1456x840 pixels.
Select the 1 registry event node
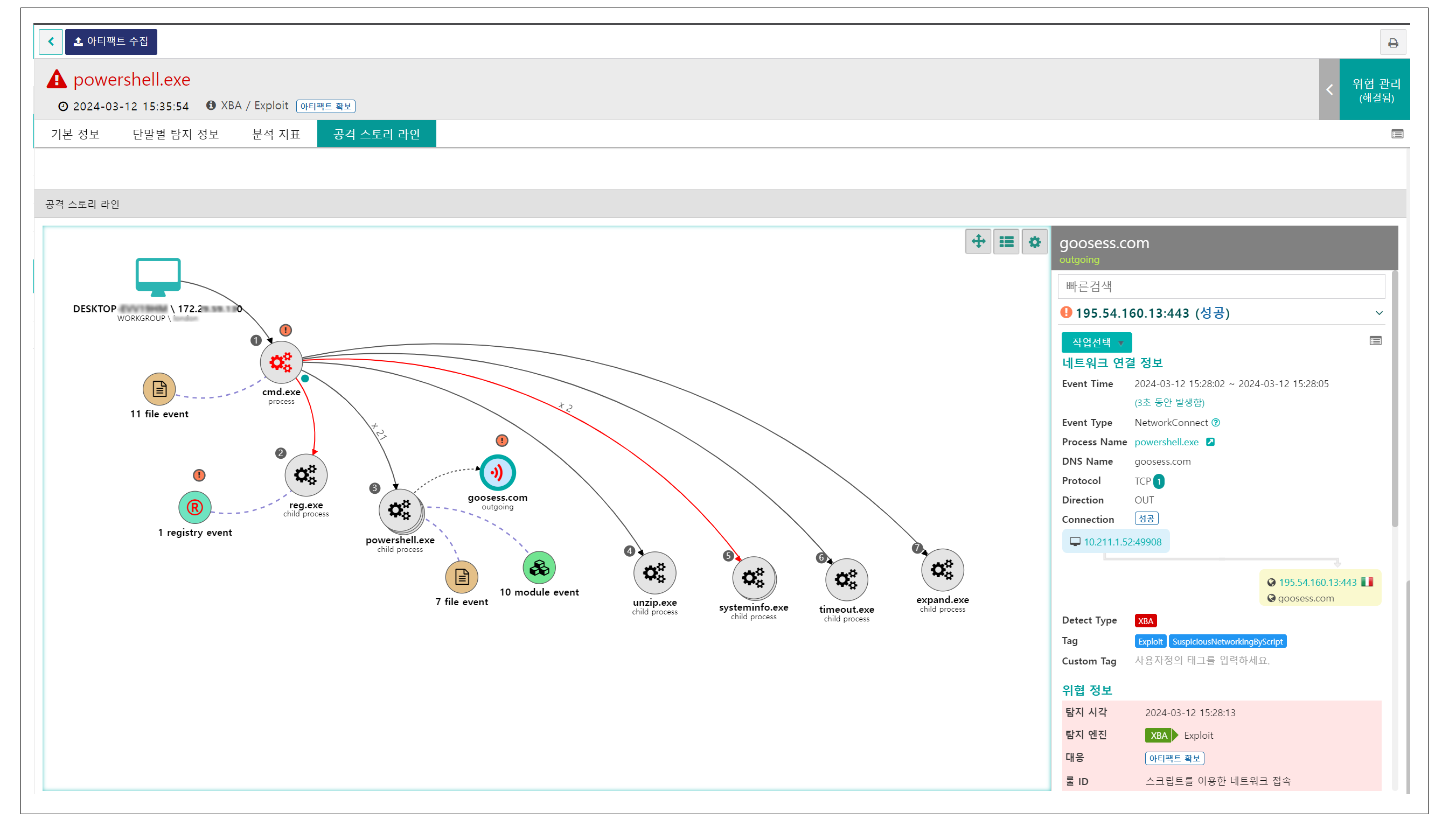pos(194,507)
